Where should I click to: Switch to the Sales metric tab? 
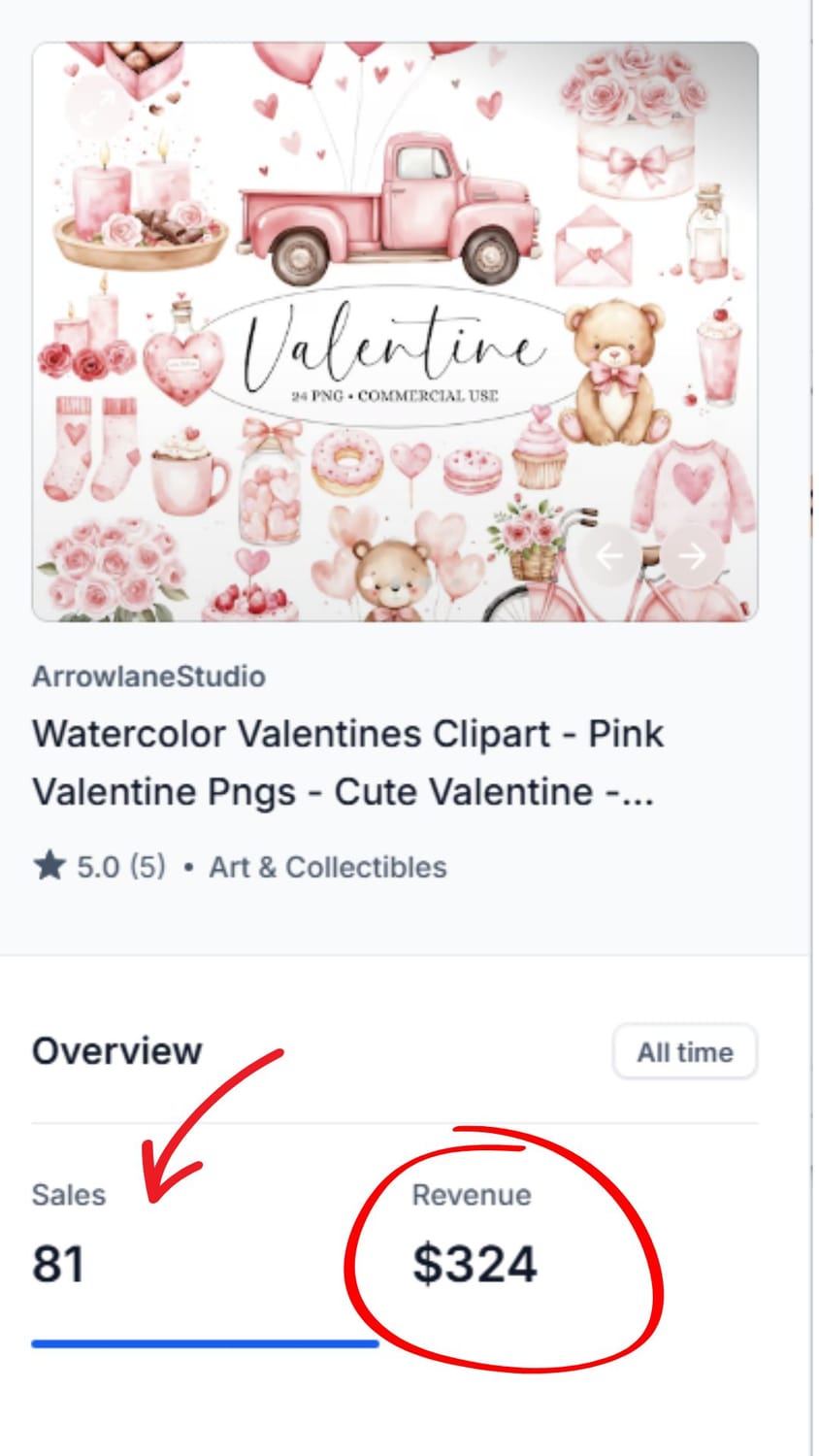point(68,1195)
